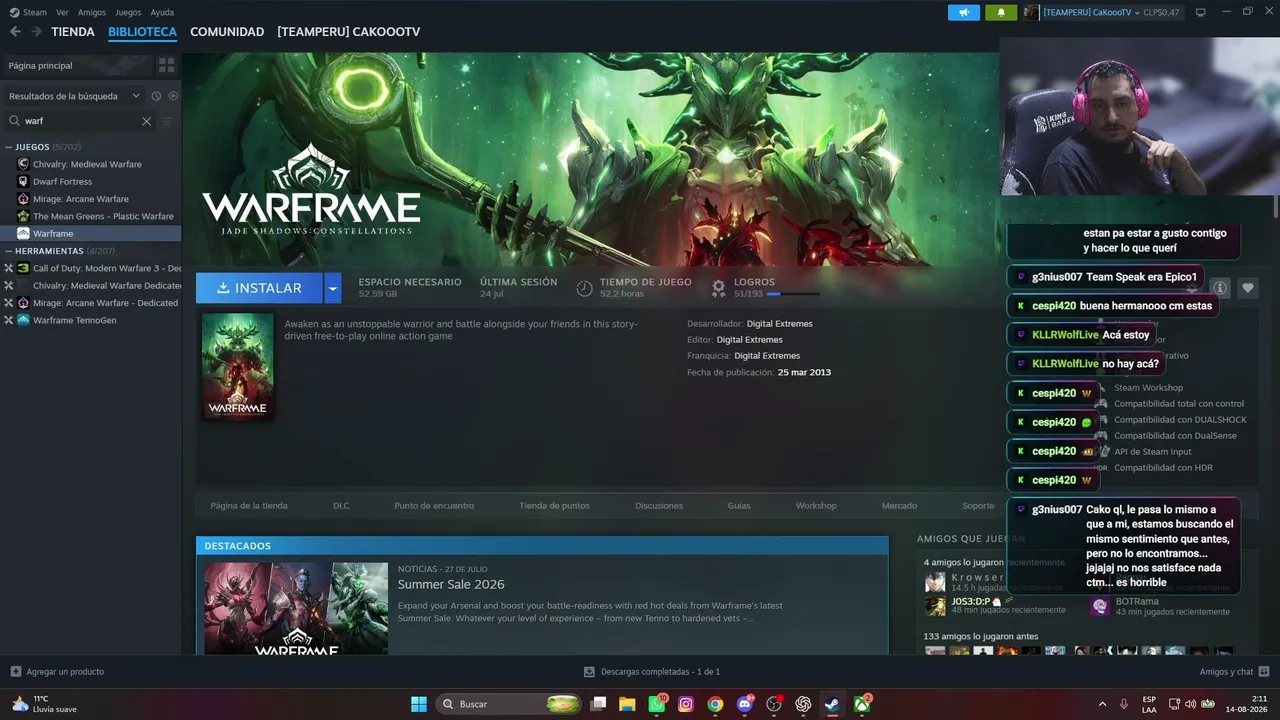The height and width of the screenshot is (720, 1280).
Task: Open the Downloads manager icon
Action: coord(589,671)
